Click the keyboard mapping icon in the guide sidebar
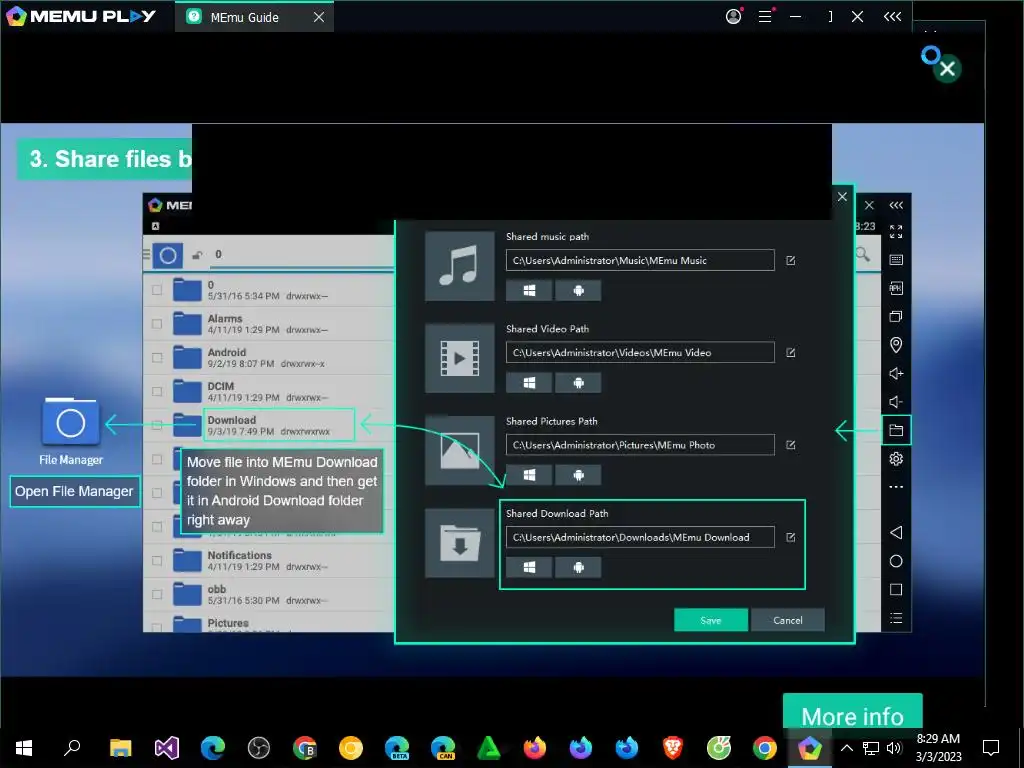Viewport: 1024px width, 768px height. click(896, 260)
